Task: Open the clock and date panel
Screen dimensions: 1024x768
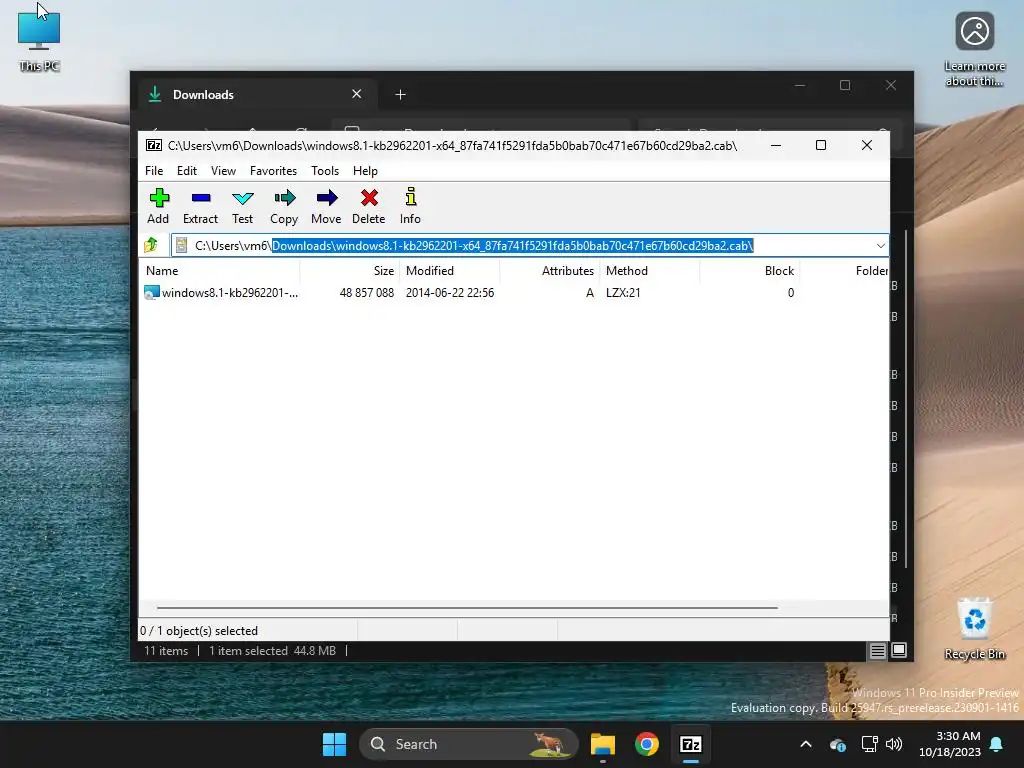Action: (x=950, y=744)
